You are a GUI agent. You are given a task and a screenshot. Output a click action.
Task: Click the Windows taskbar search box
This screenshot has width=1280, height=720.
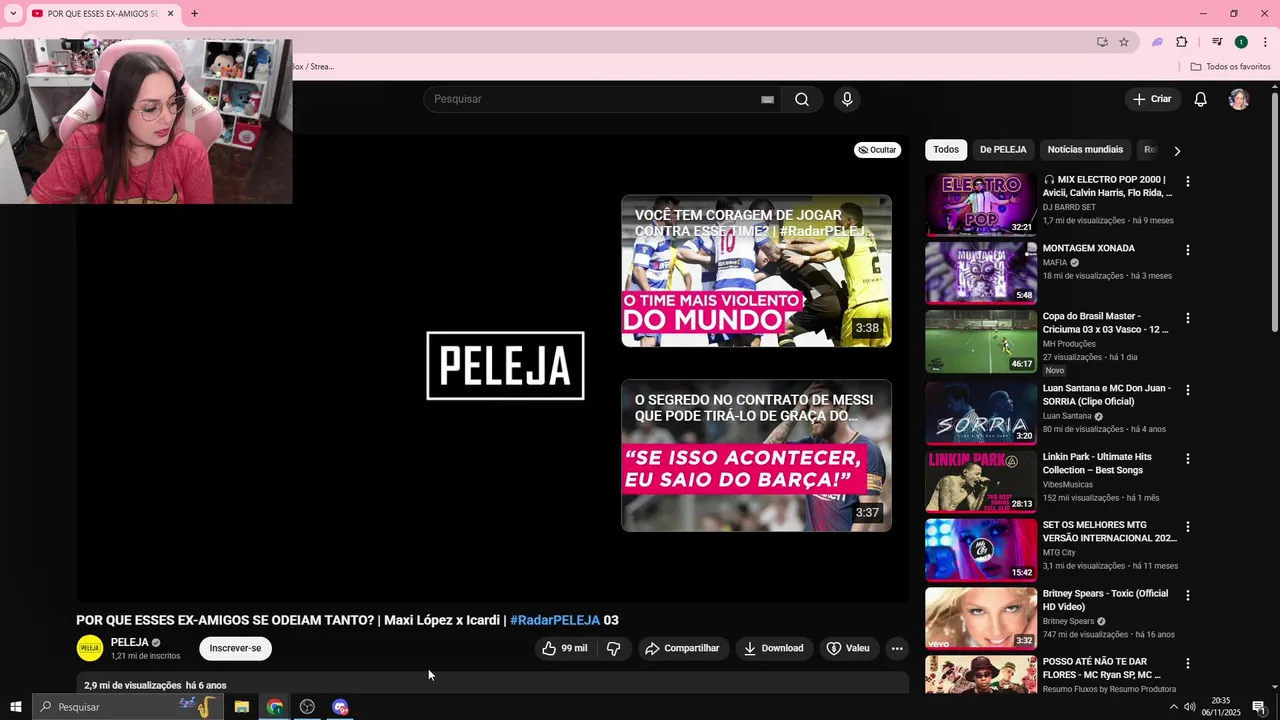tap(127, 707)
